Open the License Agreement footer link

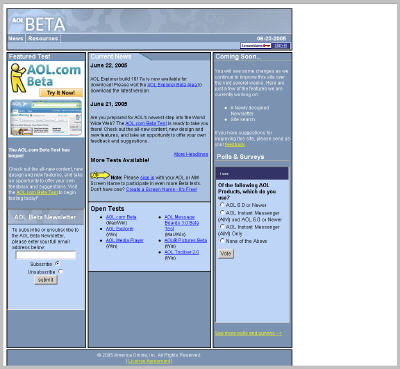[149, 361]
